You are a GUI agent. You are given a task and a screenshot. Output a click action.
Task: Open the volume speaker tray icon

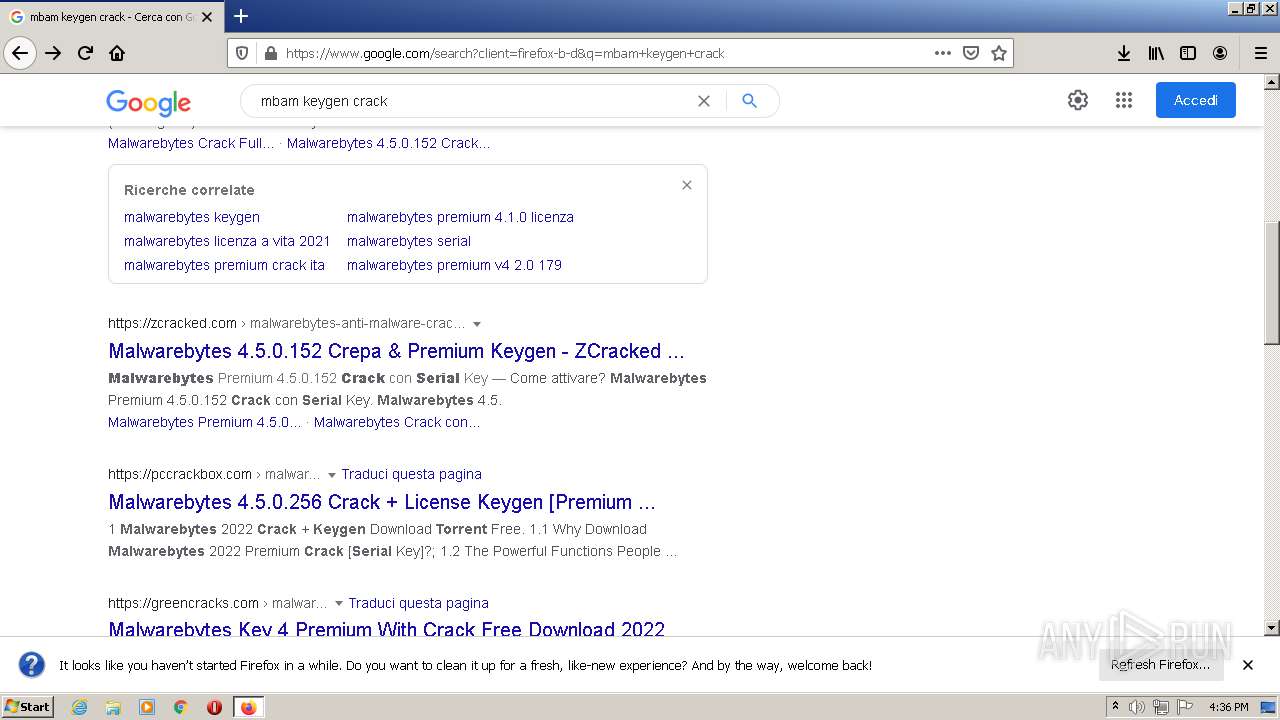point(1137,707)
